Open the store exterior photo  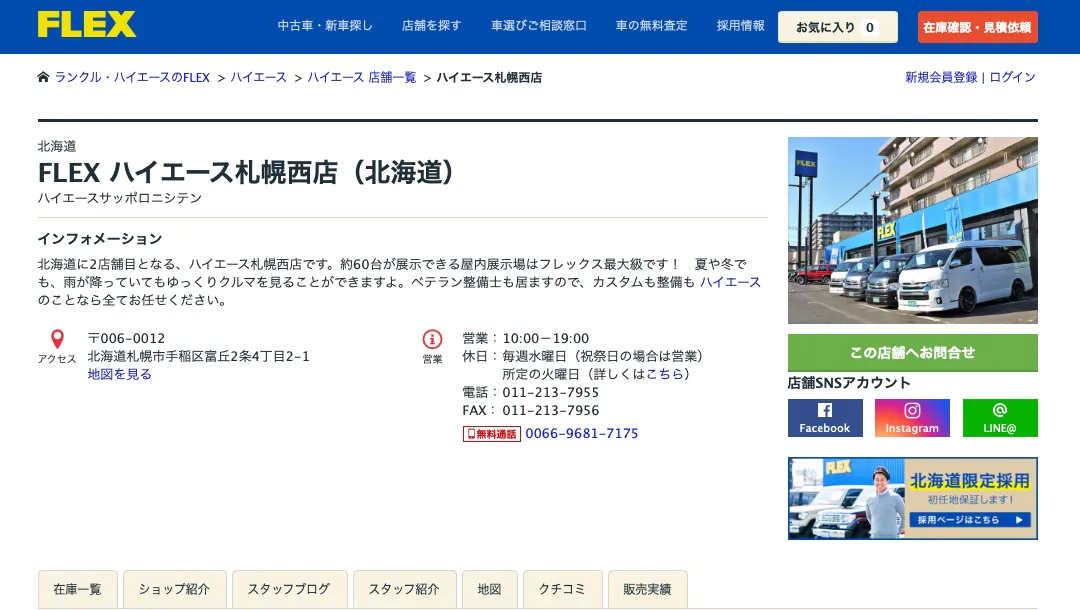pyautogui.click(x=913, y=231)
